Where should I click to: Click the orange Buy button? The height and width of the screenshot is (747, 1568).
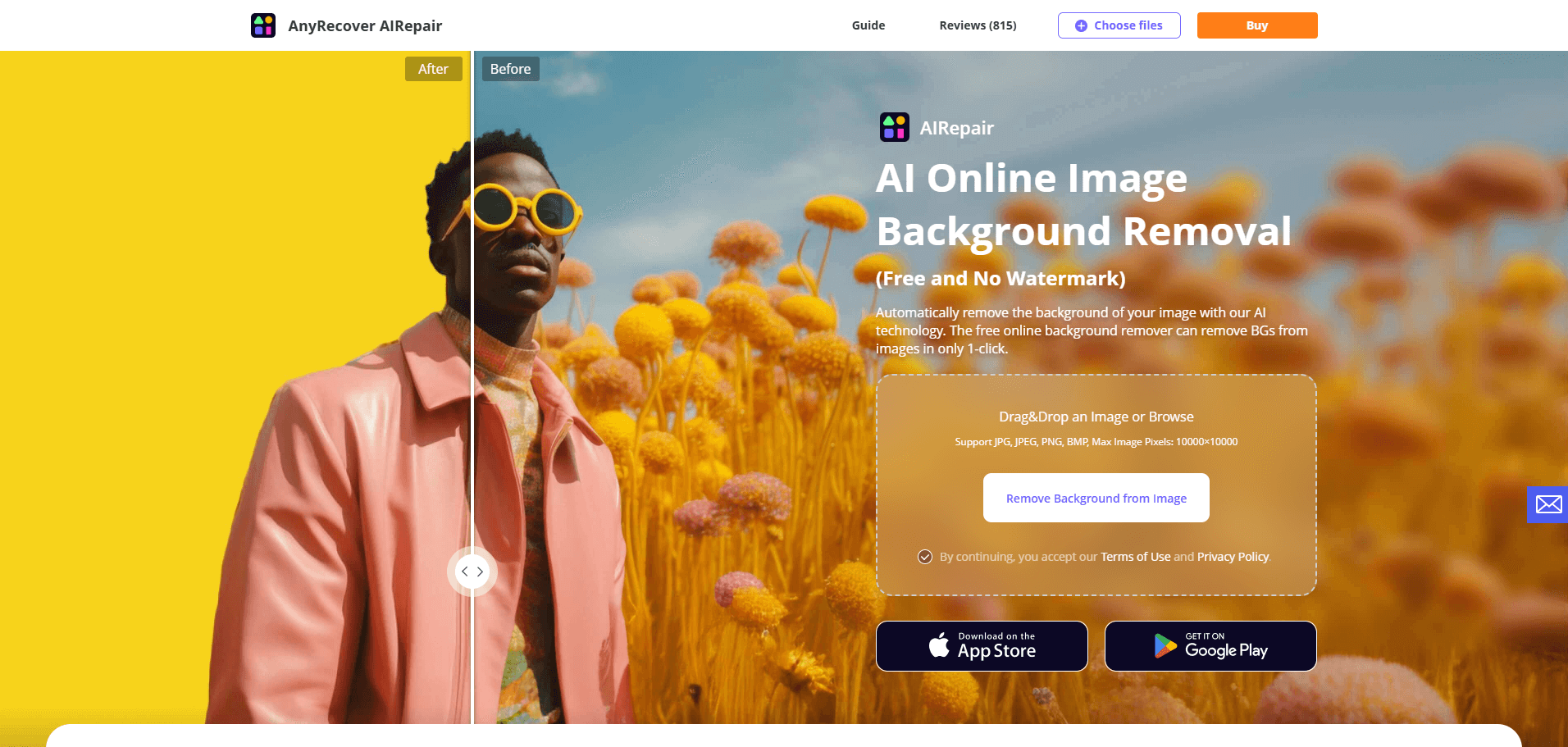pyautogui.click(x=1256, y=25)
